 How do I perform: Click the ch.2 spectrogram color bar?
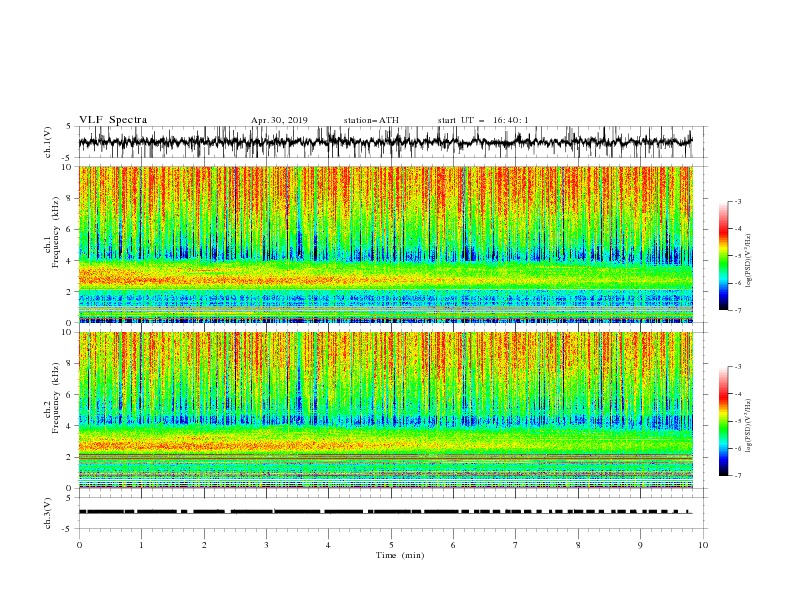724,421
